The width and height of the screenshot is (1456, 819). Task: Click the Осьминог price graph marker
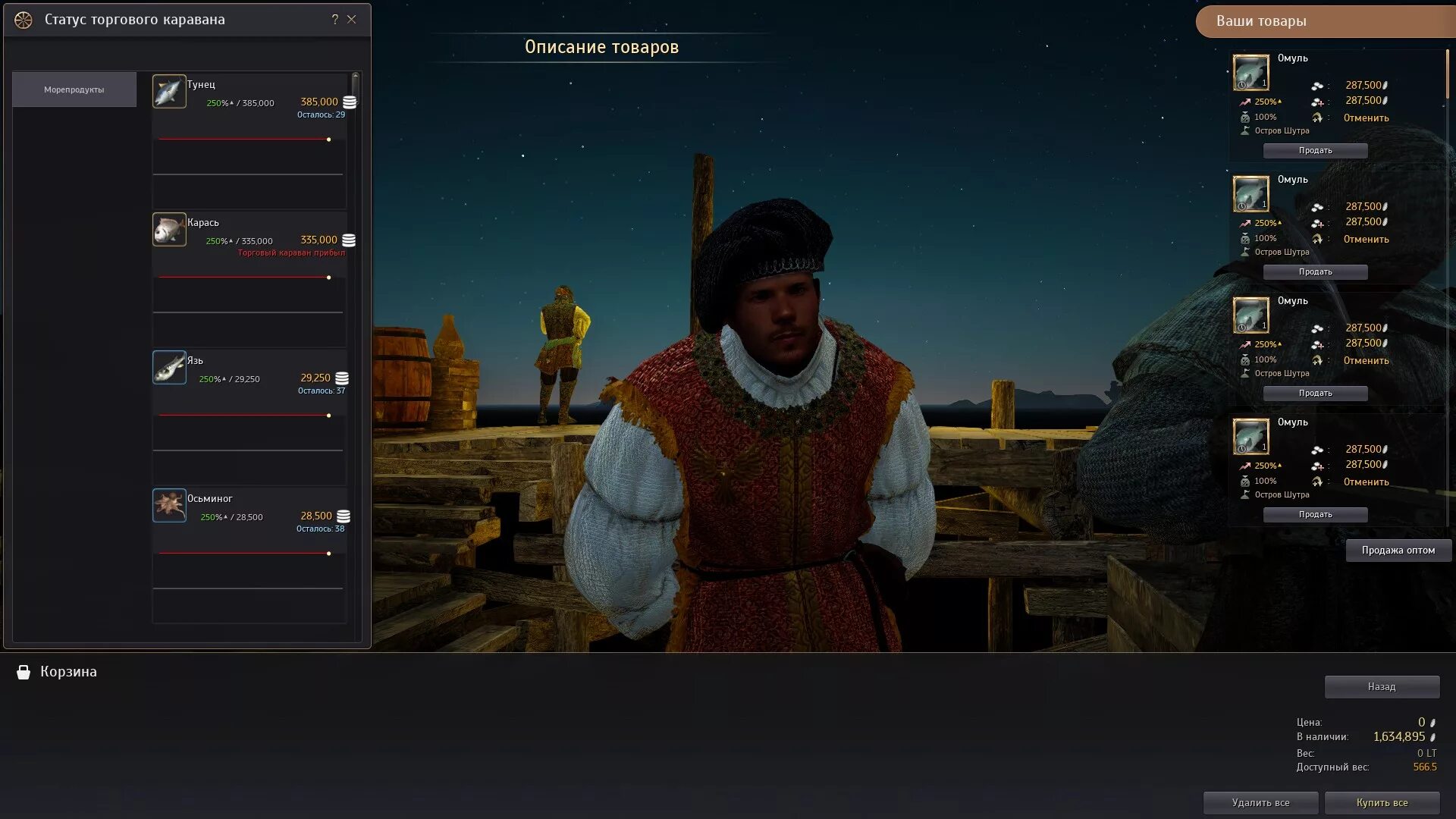(328, 554)
